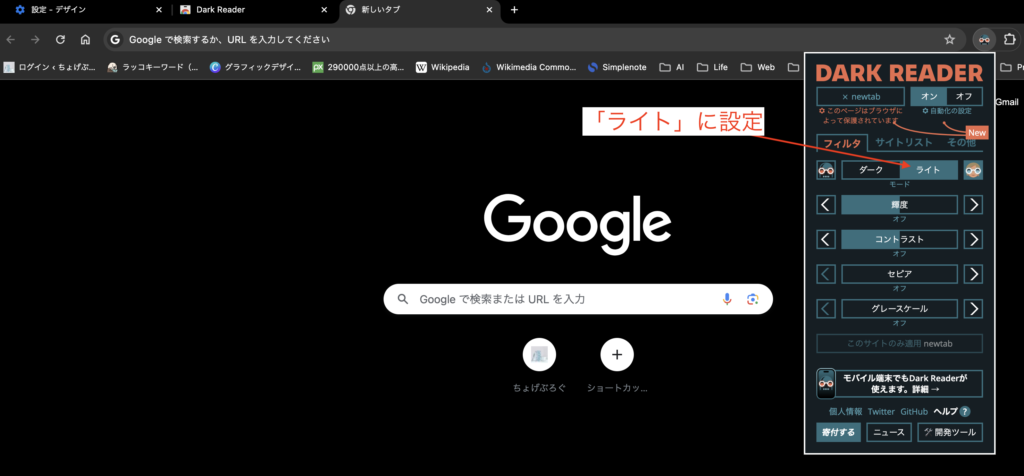Decrease 輝度 with left arrow
Viewport: 1024px width, 476px height.
826,204
